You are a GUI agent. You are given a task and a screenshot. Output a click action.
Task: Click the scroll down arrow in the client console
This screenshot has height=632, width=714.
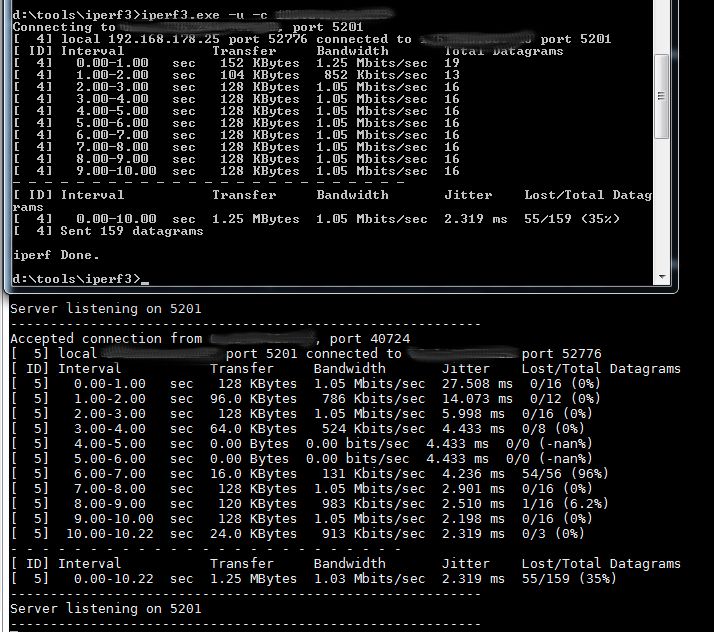[662, 277]
